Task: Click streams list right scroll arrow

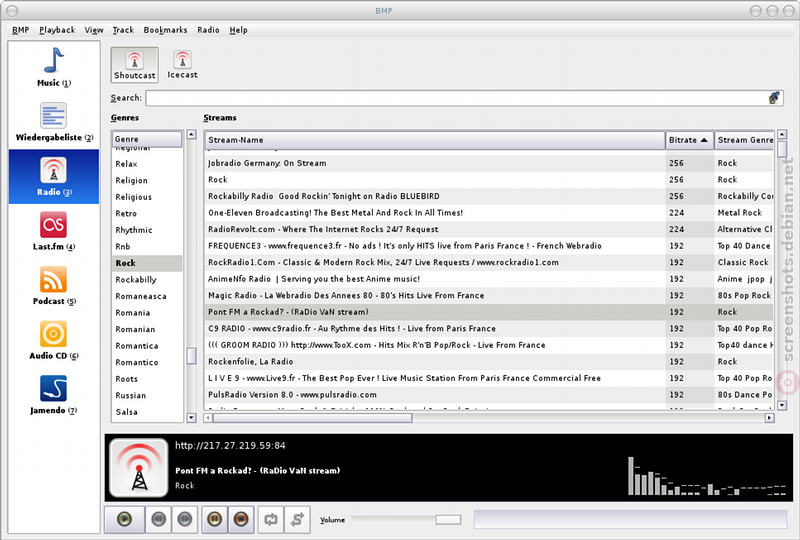Action: (769, 418)
